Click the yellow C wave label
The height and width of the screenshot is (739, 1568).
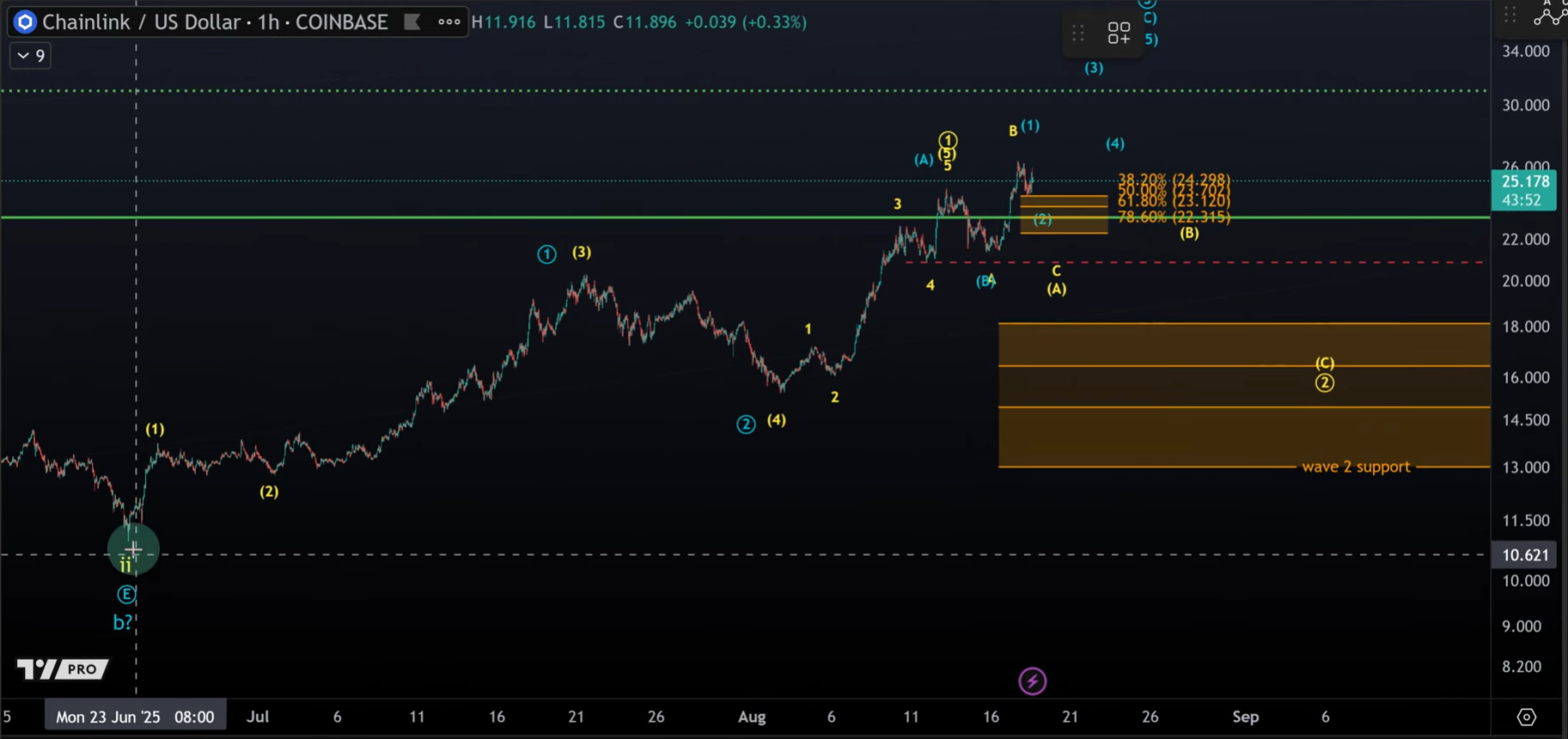1056,271
